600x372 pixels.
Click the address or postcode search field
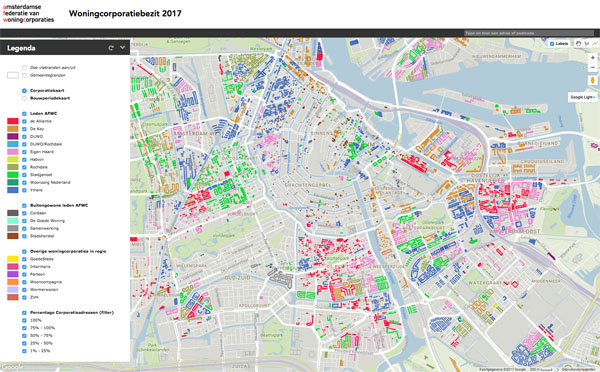click(x=529, y=33)
